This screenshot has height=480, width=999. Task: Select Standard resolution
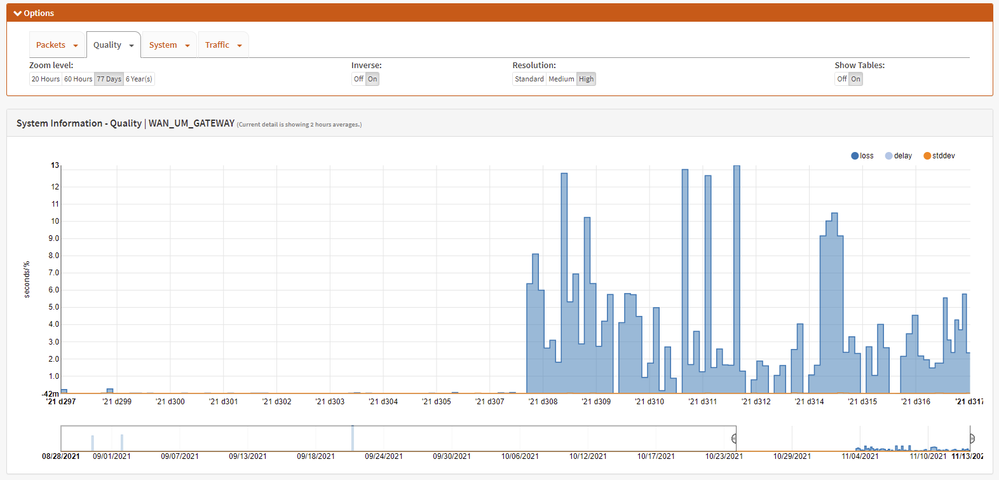coord(529,79)
